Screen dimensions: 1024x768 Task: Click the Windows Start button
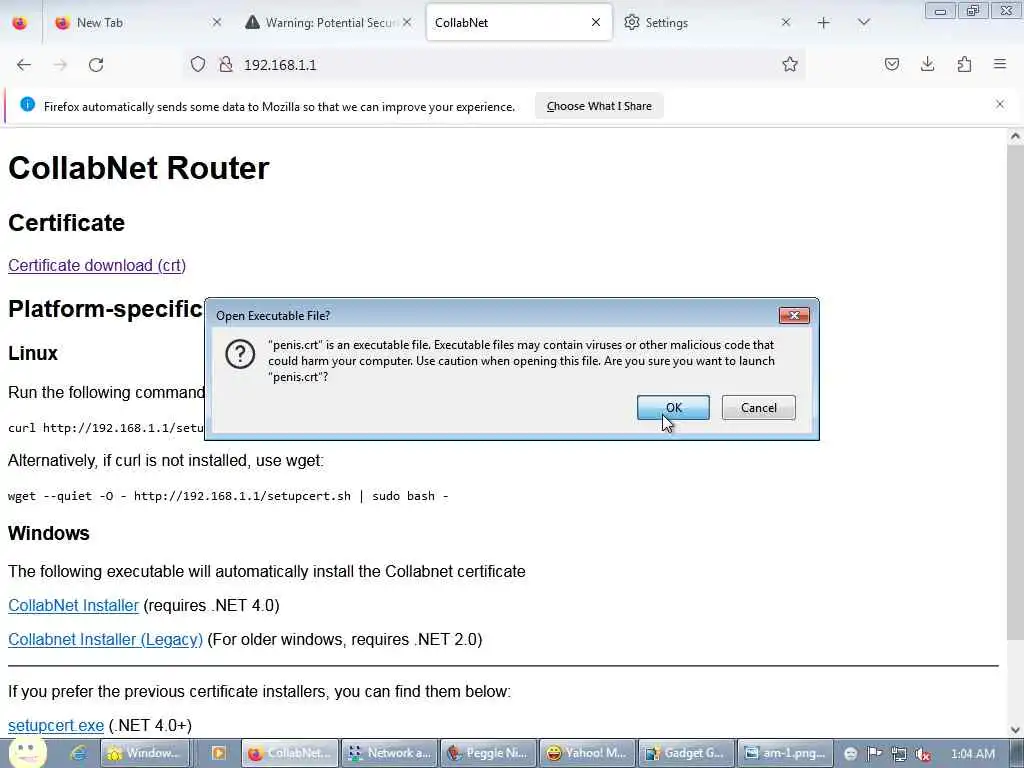26,753
